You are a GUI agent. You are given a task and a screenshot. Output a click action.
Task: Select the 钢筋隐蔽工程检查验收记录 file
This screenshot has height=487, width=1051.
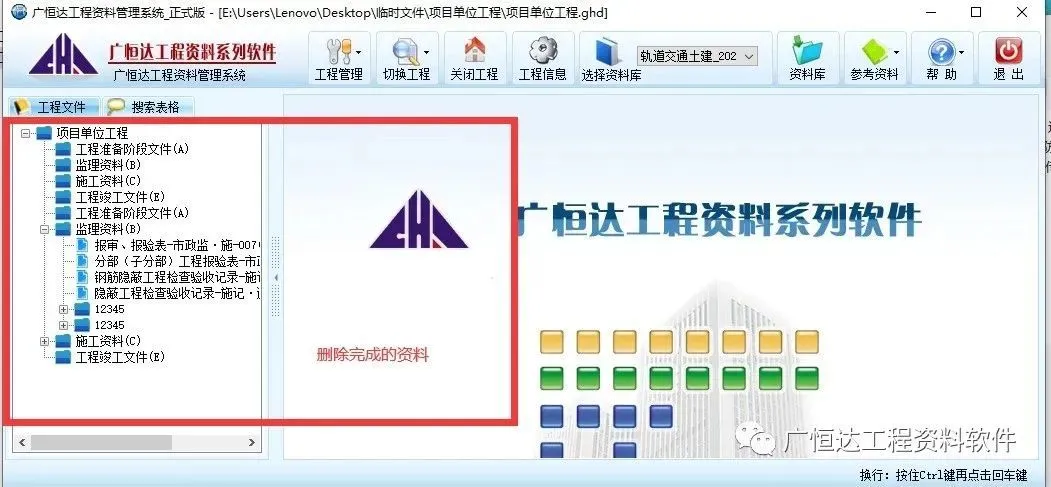tap(168, 277)
